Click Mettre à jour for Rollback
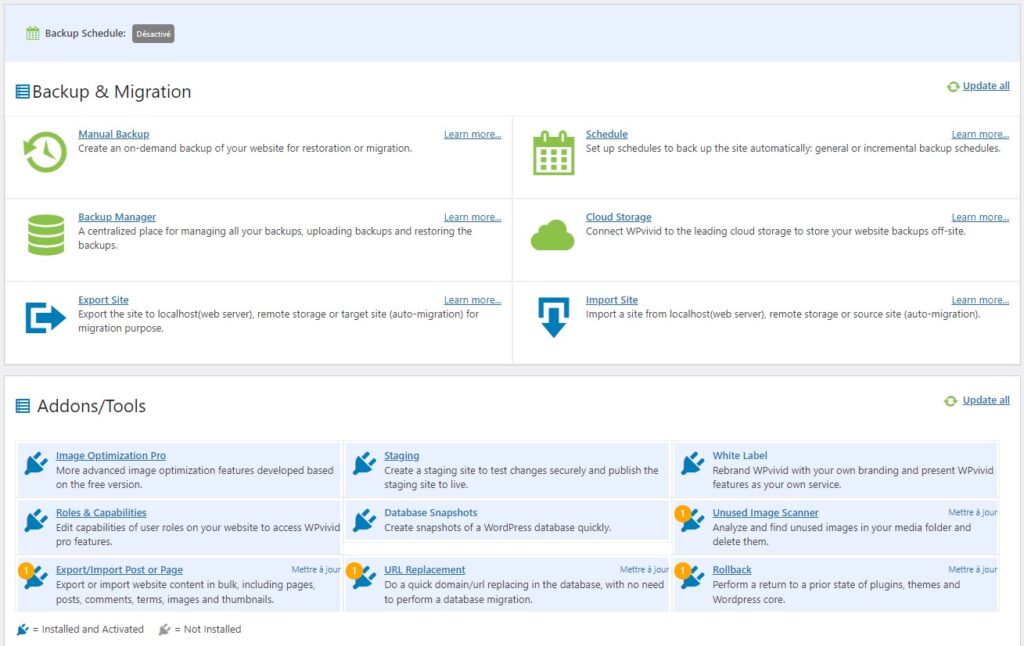This screenshot has height=646, width=1024. click(x=972, y=570)
